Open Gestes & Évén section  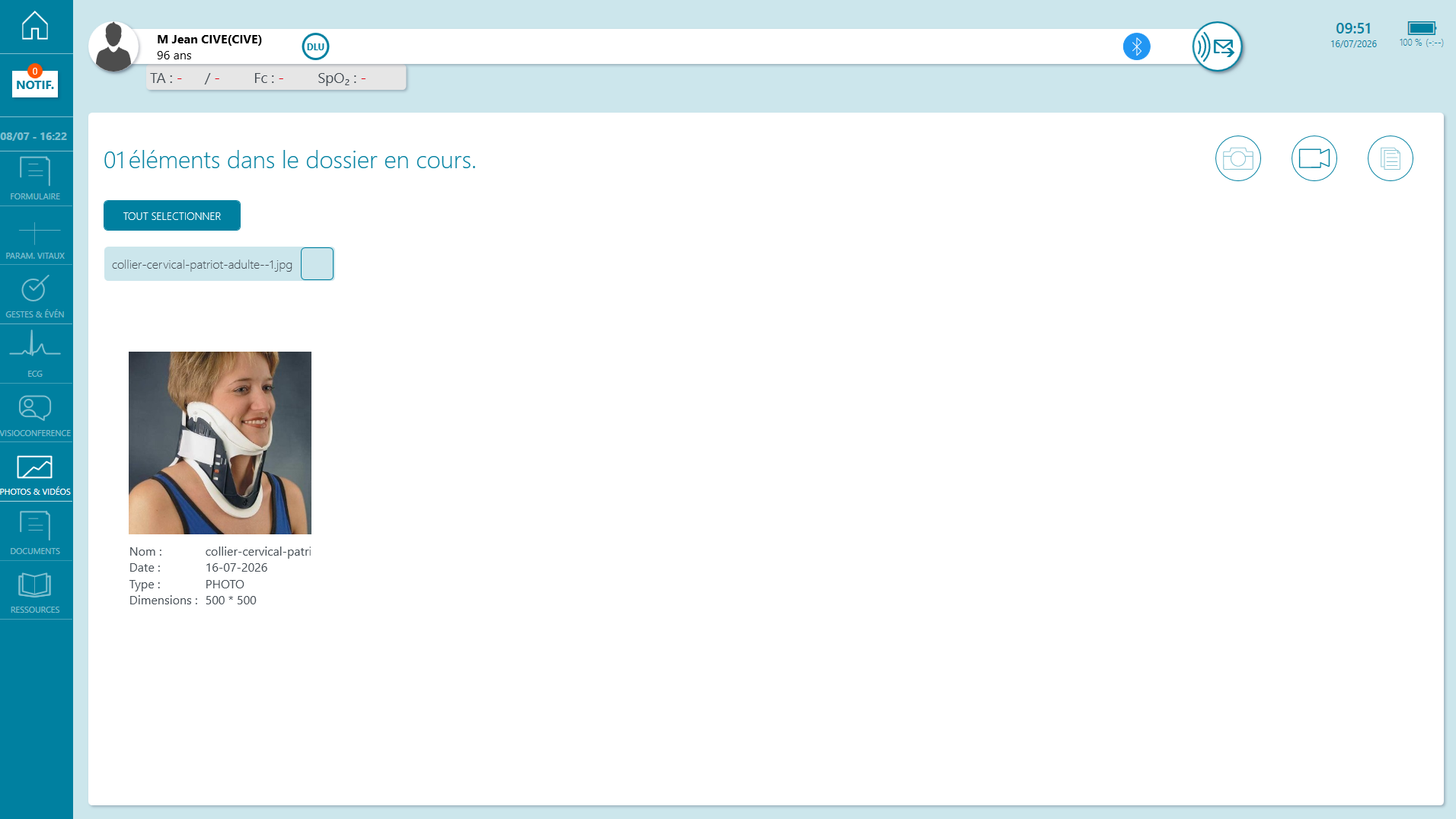point(35,297)
